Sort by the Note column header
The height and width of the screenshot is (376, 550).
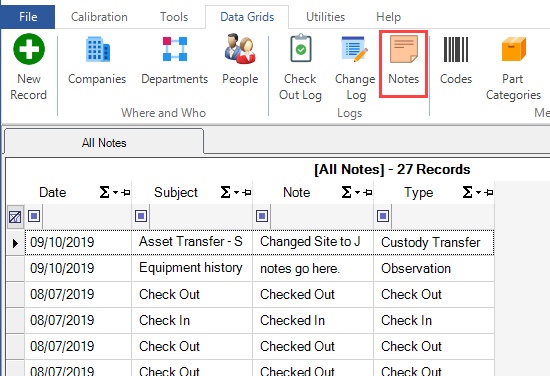[296, 193]
